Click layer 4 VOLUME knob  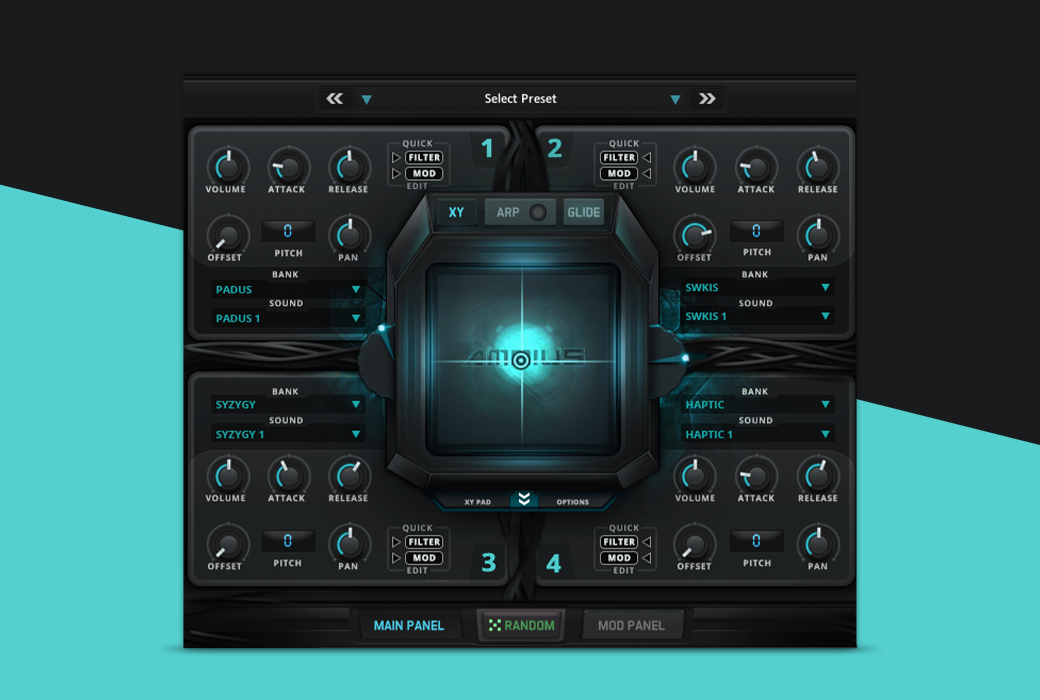click(x=695, y=476)
